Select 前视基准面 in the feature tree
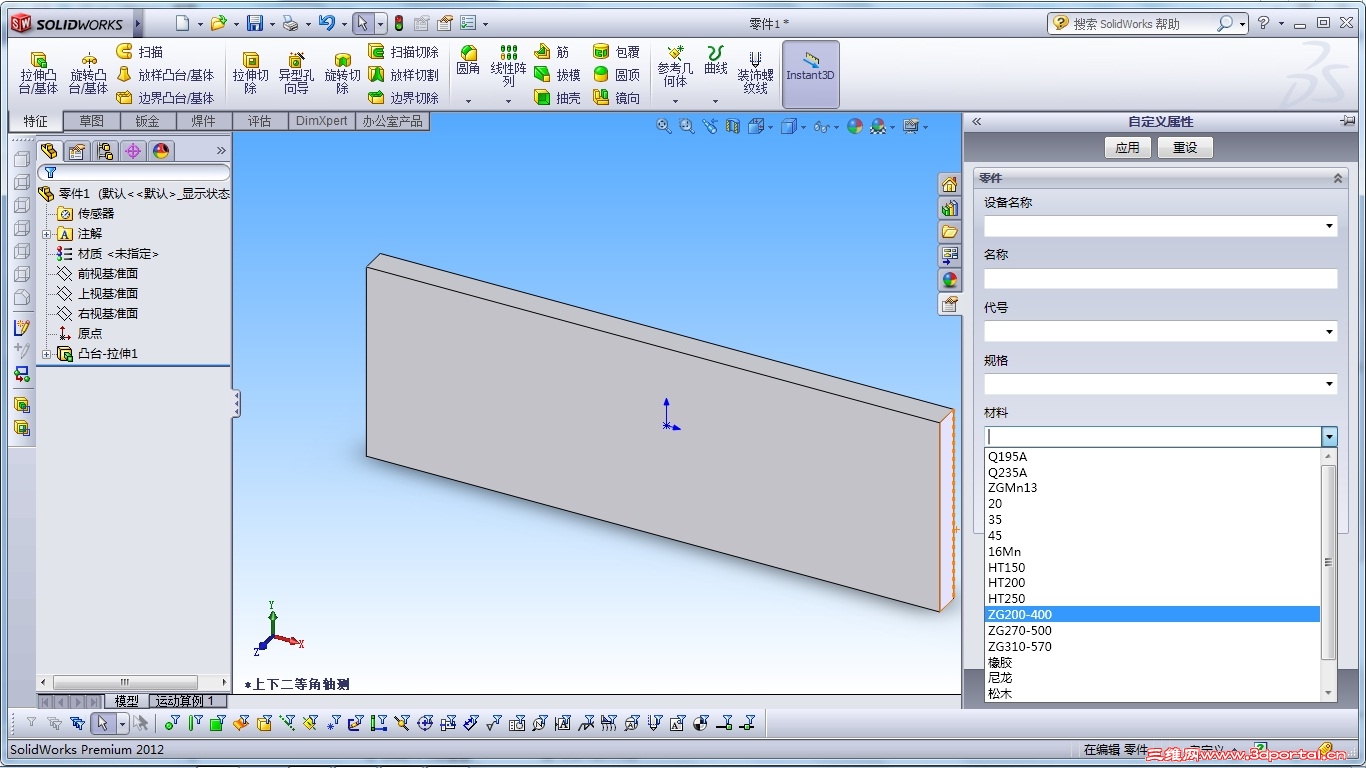This screenshot has height=768, width=1366. tap(108, 274)
